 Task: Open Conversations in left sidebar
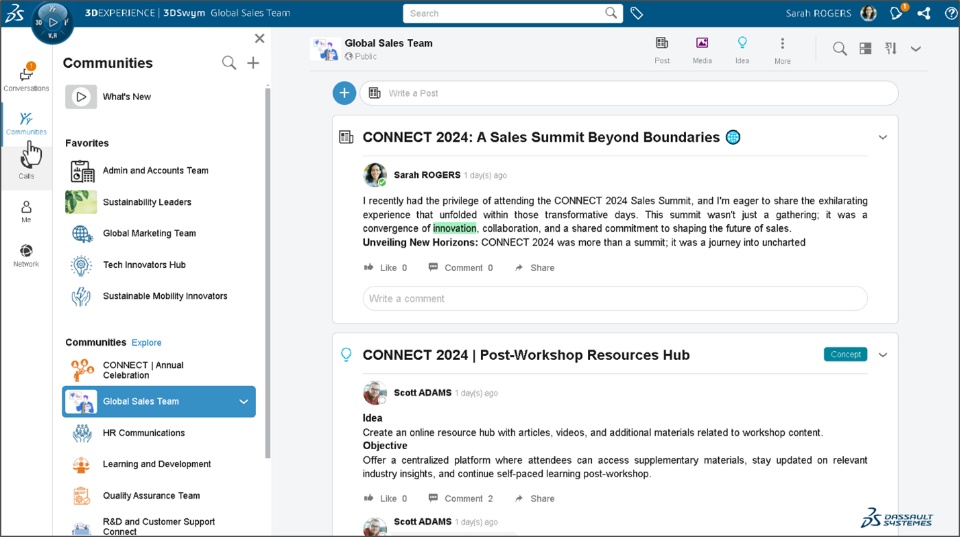pos(26,77)
